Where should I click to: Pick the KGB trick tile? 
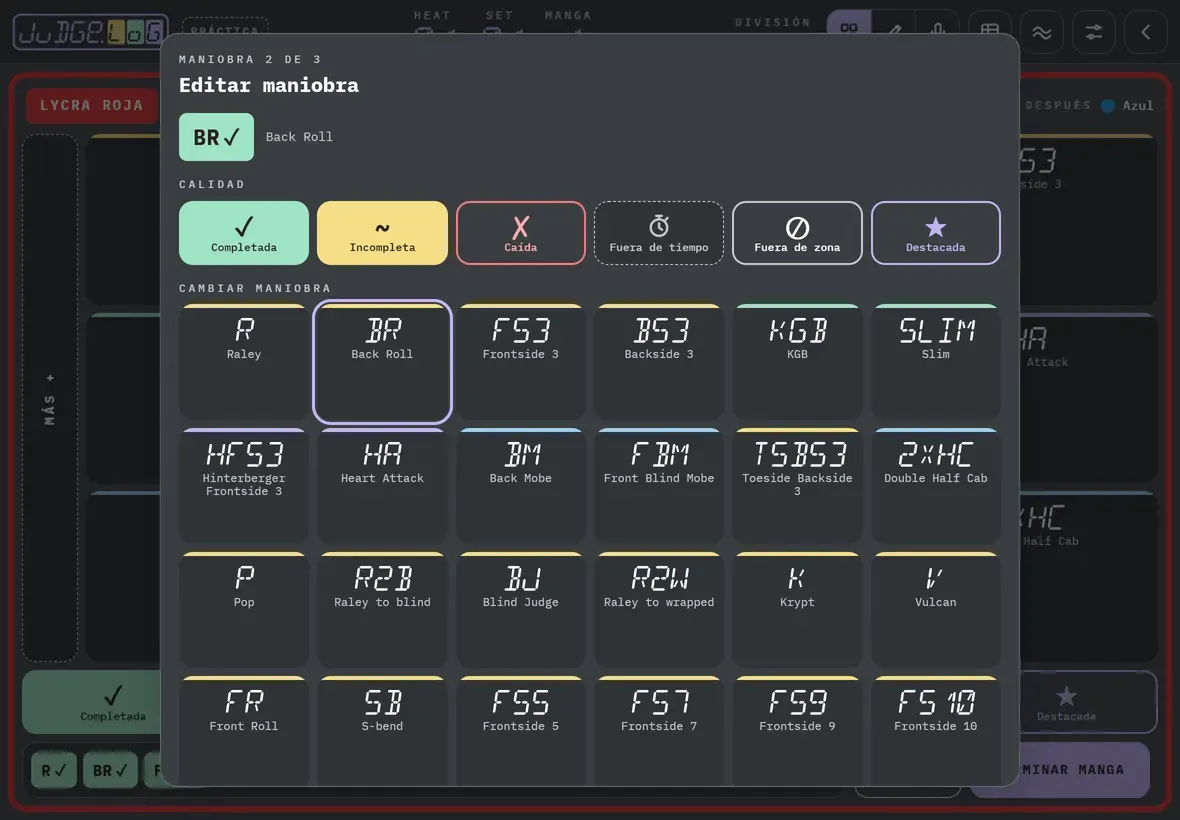[x=797, y=362]
